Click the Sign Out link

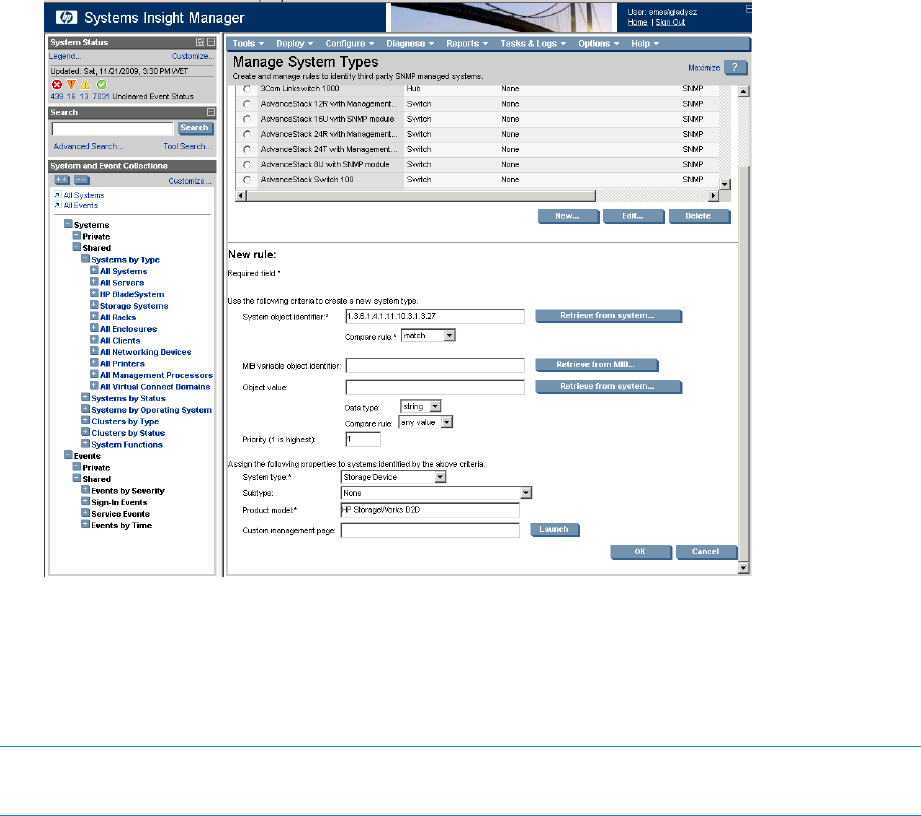point(670,22)
